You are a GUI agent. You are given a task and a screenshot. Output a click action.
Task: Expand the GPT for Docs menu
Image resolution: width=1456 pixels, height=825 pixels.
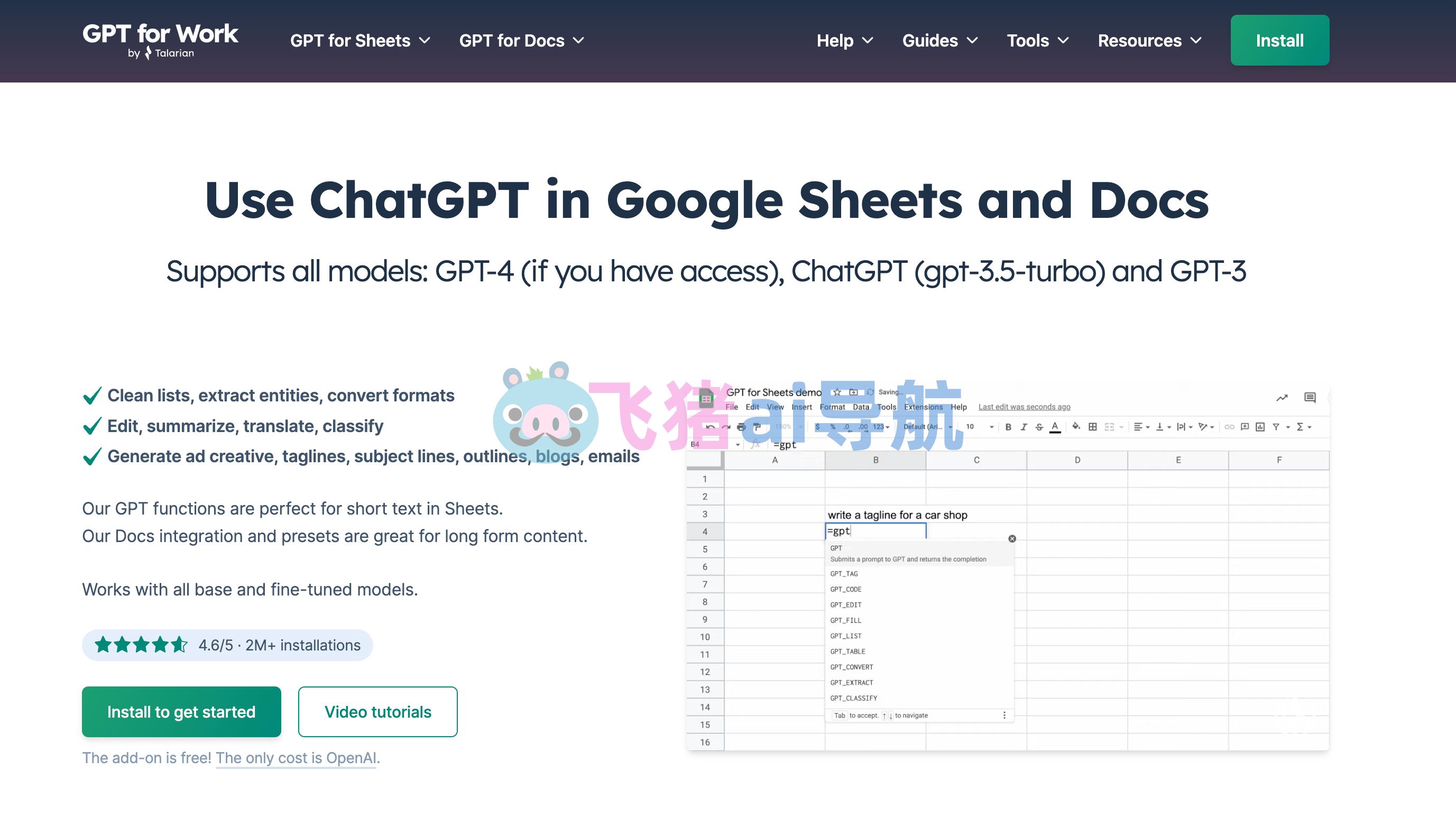(x=522, y=41)
